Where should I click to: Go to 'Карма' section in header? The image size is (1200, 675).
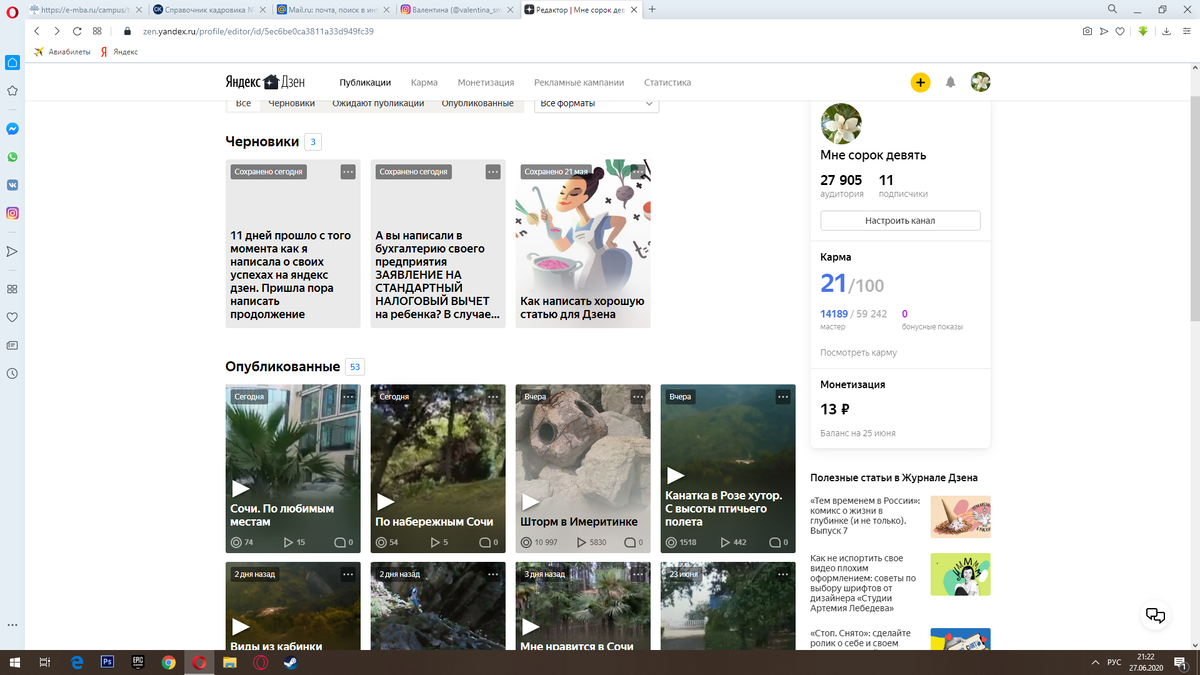tap(424, 82)
